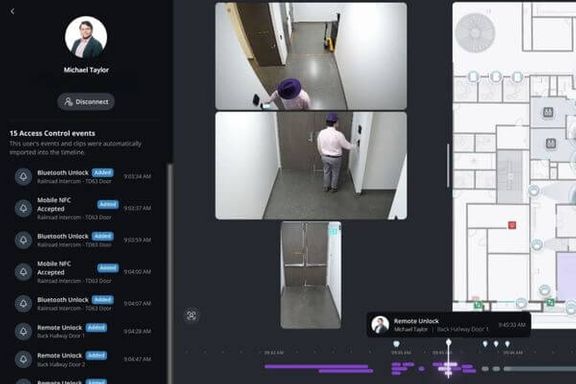Click Added badge on 9:03:34 Bluetooth Unlock
Image resolution: width=576 pixels, height=384 pixels.
click(102, 173)
